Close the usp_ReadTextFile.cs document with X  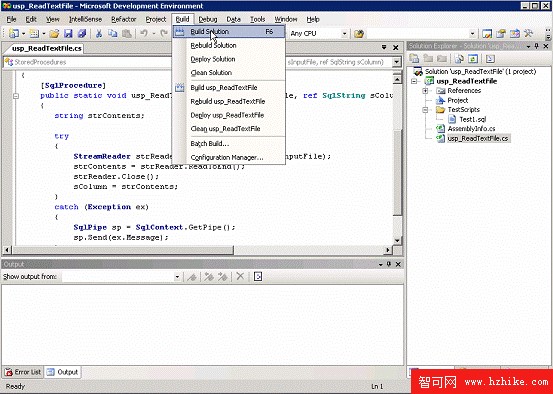(x=396, y=47)
